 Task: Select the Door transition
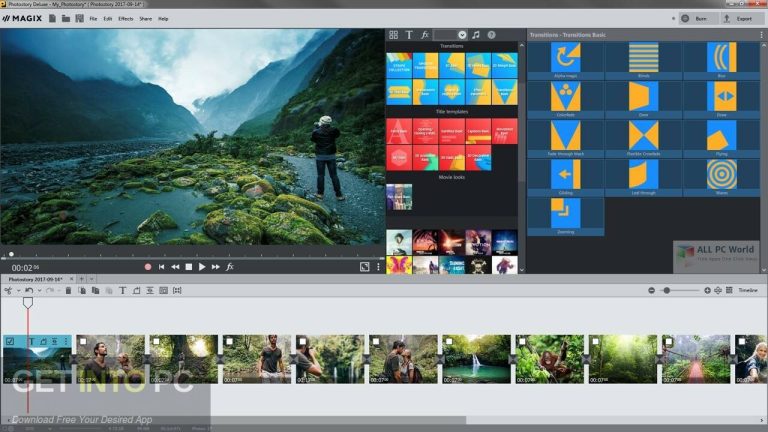(643, 99)
